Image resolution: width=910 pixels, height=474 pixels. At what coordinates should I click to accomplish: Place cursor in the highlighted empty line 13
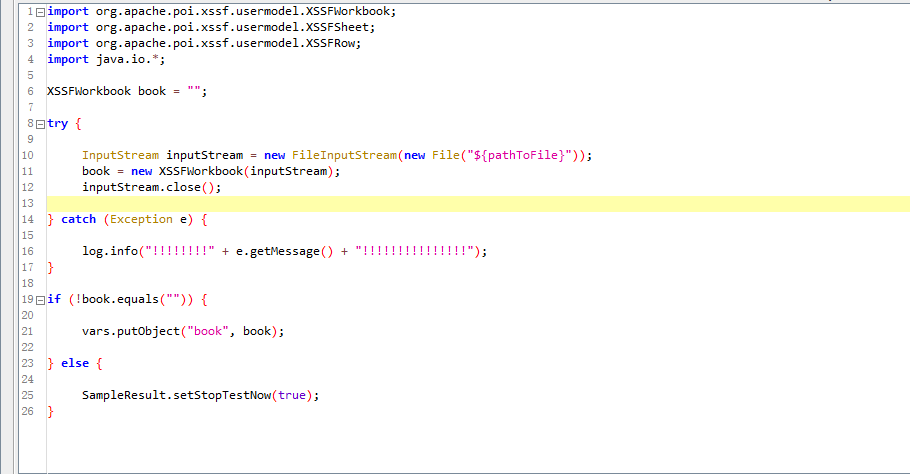(x=478, y=204)
